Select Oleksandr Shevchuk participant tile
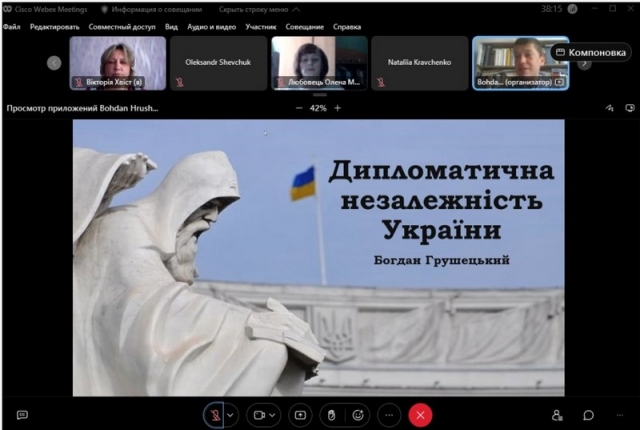Viewport: 640px width, 430px height. pyautogui.click(x=219, y=63)
